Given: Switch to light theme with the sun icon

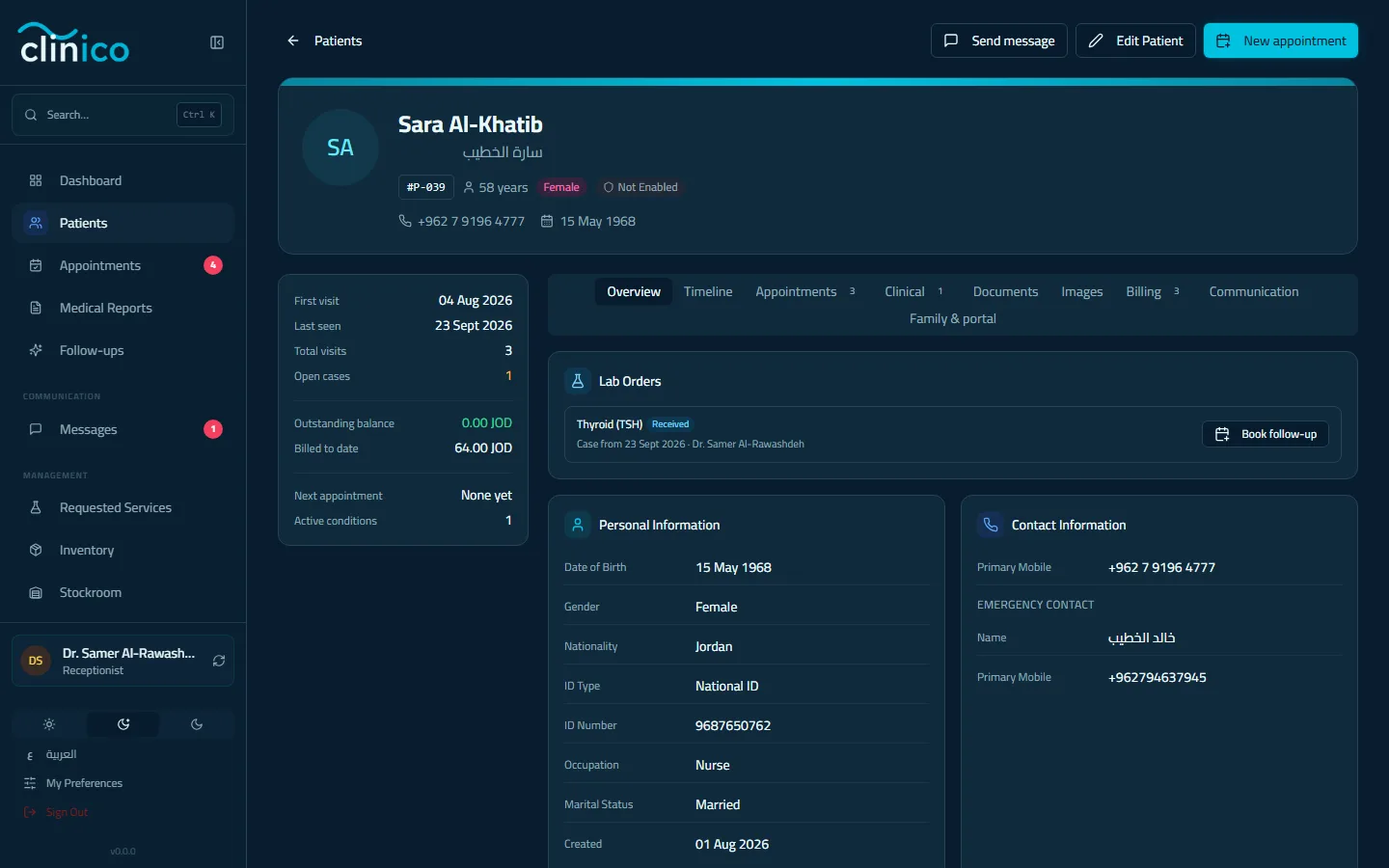Looking at the screenshot, I should coord(49,724).
